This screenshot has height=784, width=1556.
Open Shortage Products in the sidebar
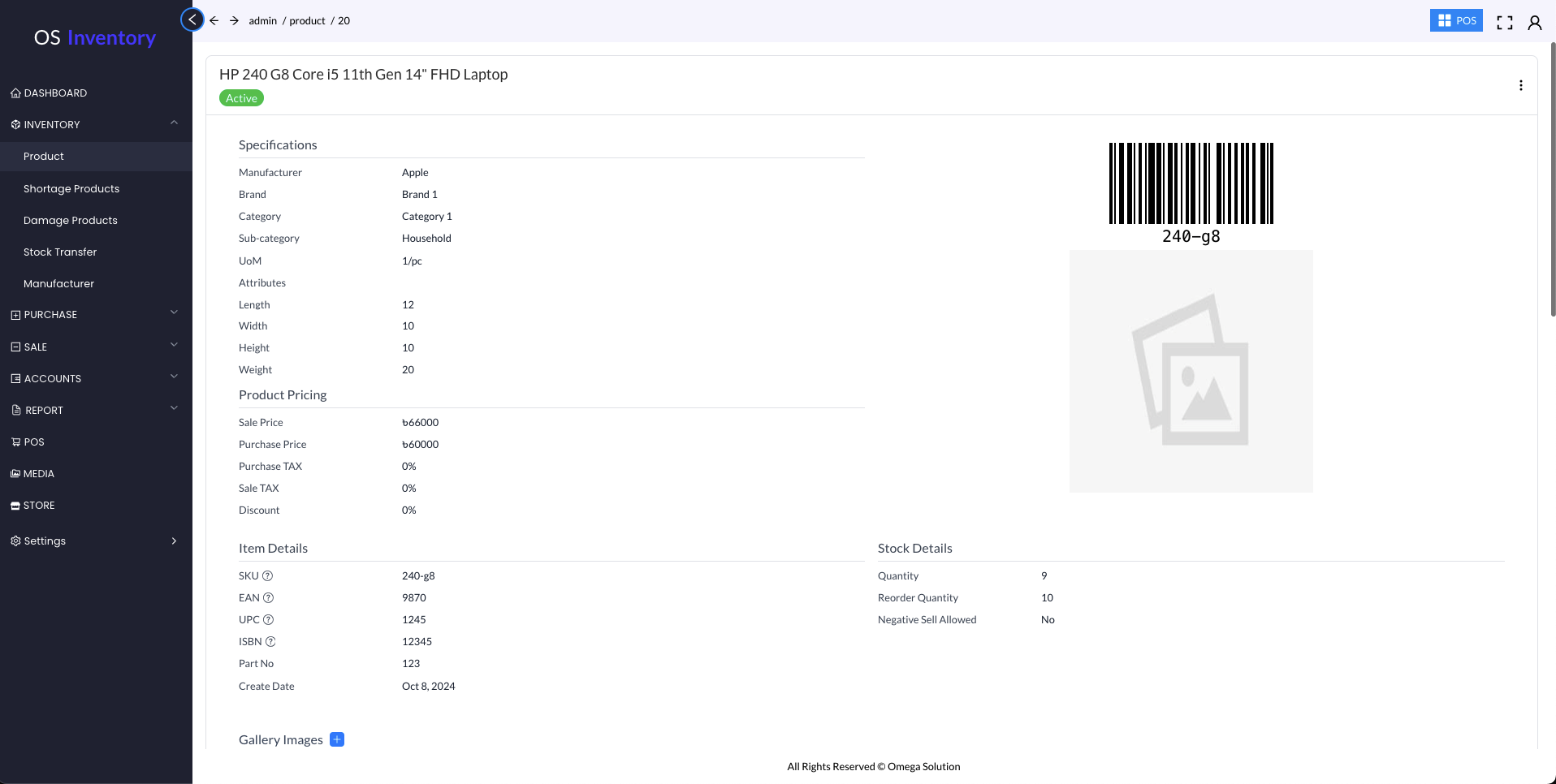point(71,189)
